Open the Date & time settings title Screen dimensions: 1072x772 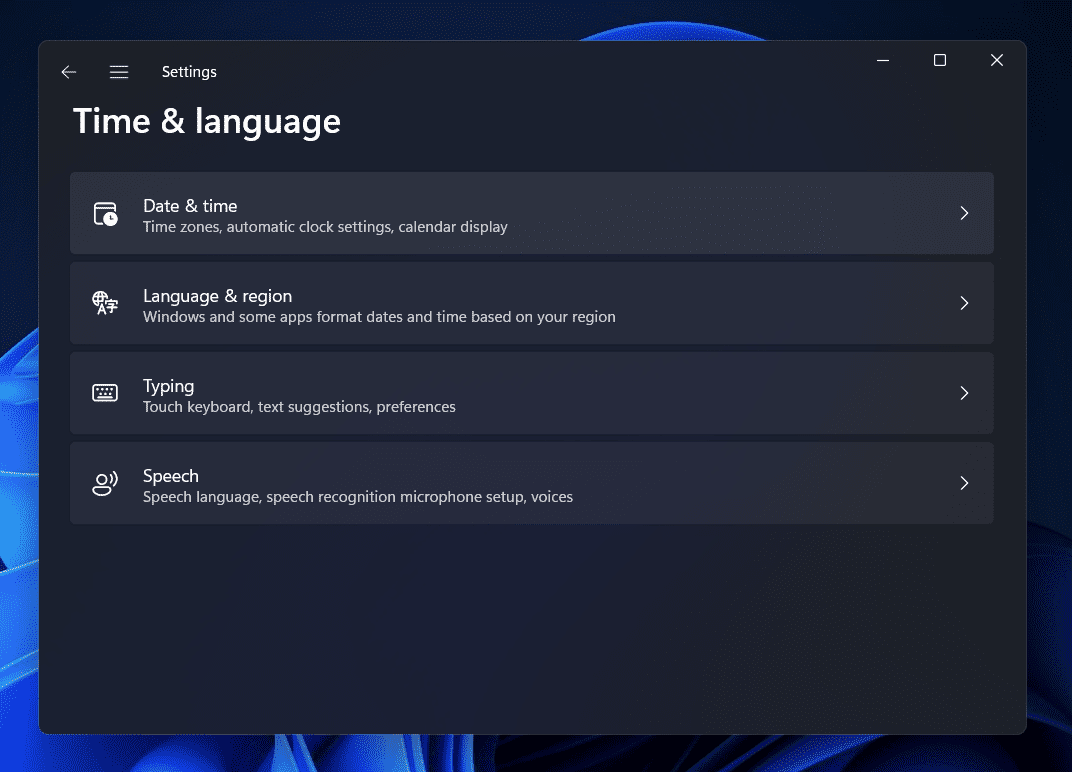pyautogui.click(x=190, y=206)
